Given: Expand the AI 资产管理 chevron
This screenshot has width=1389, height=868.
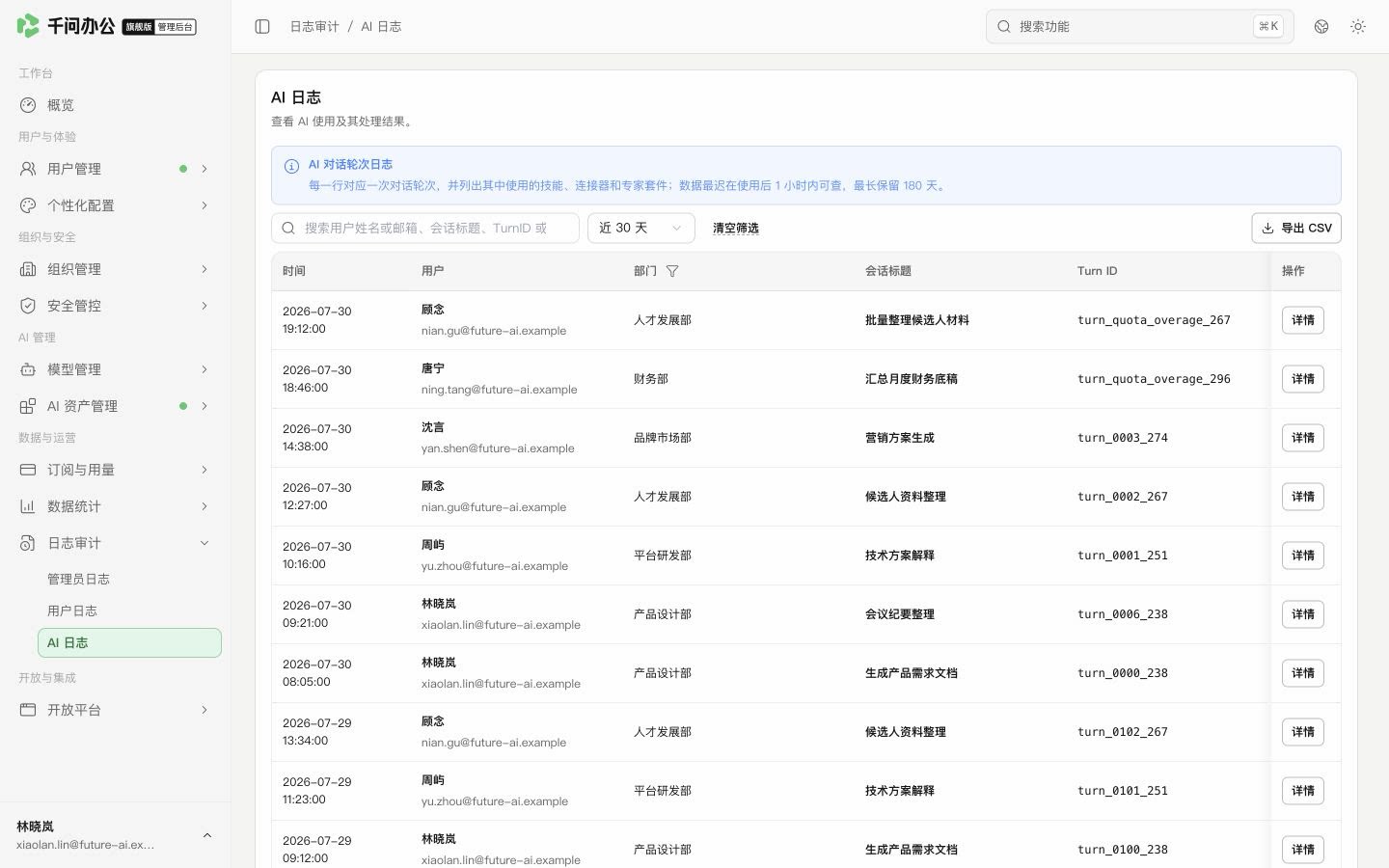Looking at the screenshot, I should [204, 406].
